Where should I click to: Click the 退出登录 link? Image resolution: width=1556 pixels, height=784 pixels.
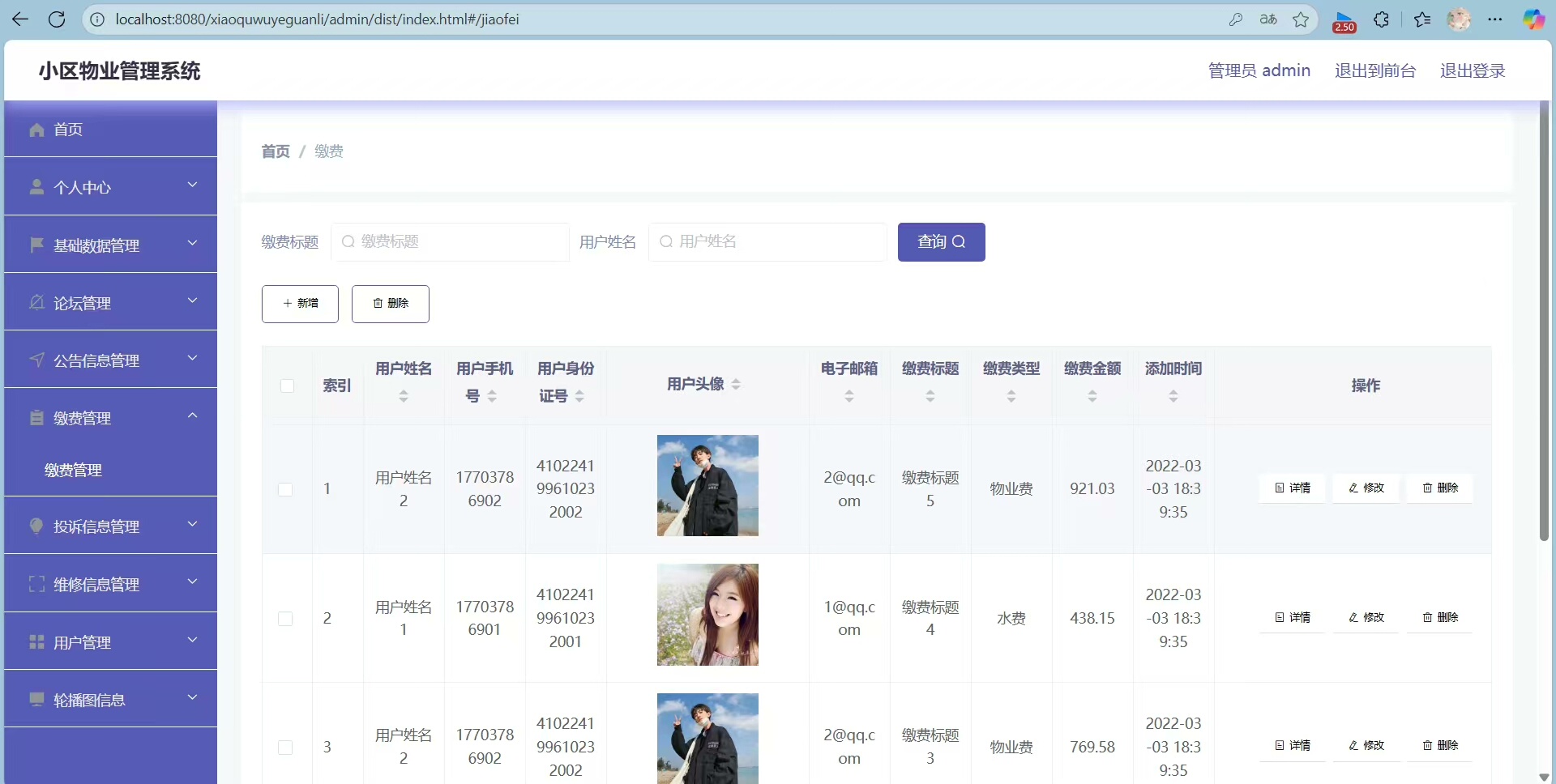click(1472, 70)
